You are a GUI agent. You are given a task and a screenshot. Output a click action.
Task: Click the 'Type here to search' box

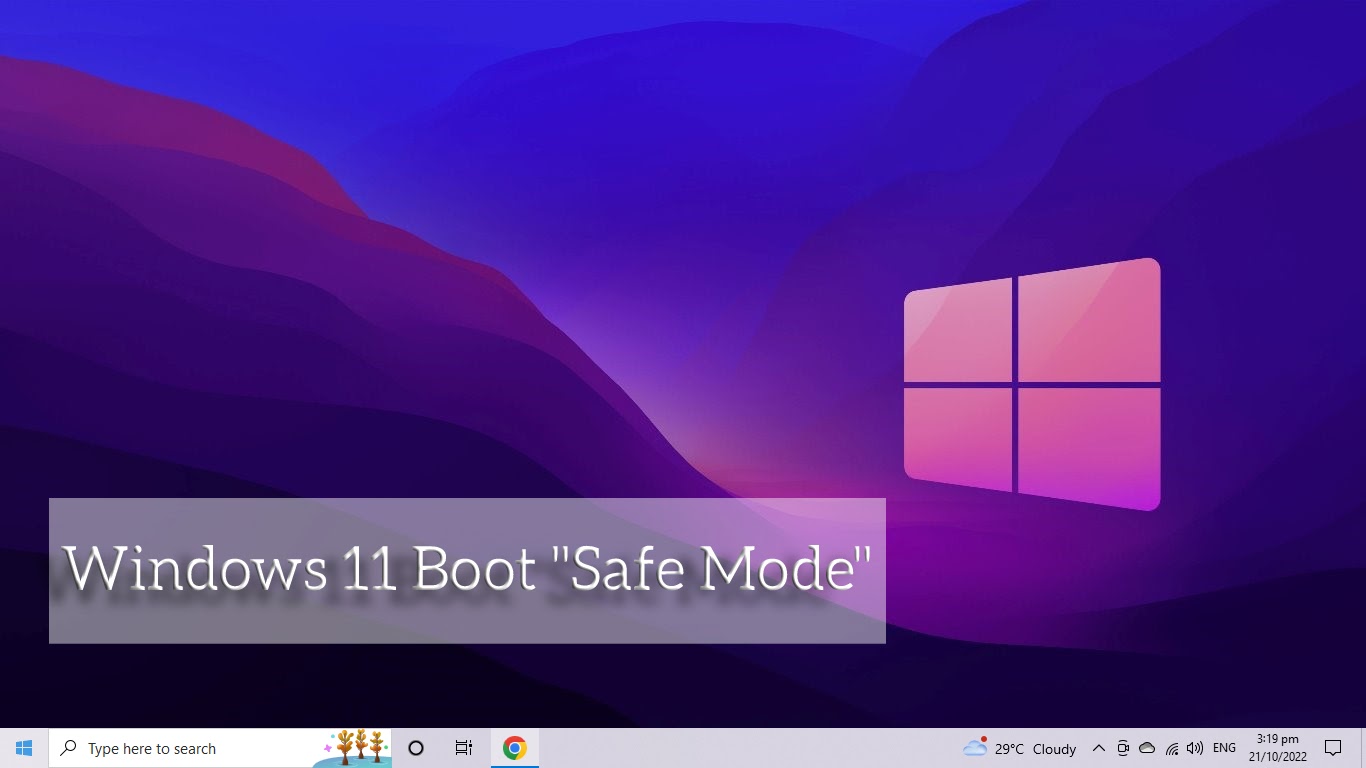[220, 748]
